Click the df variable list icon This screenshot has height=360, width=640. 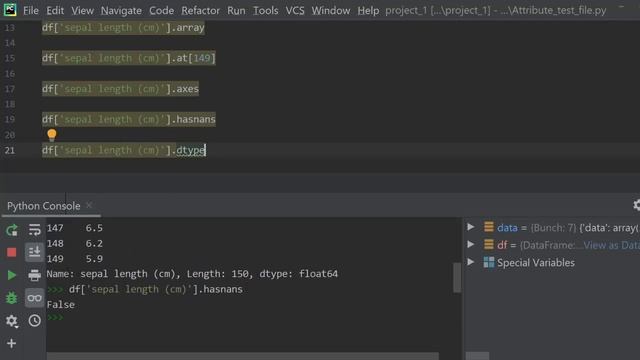(489, 244)
